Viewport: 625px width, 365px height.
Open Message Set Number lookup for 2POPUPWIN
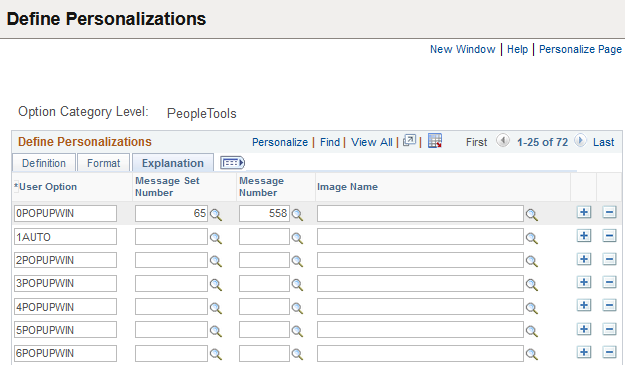(216, 261)
